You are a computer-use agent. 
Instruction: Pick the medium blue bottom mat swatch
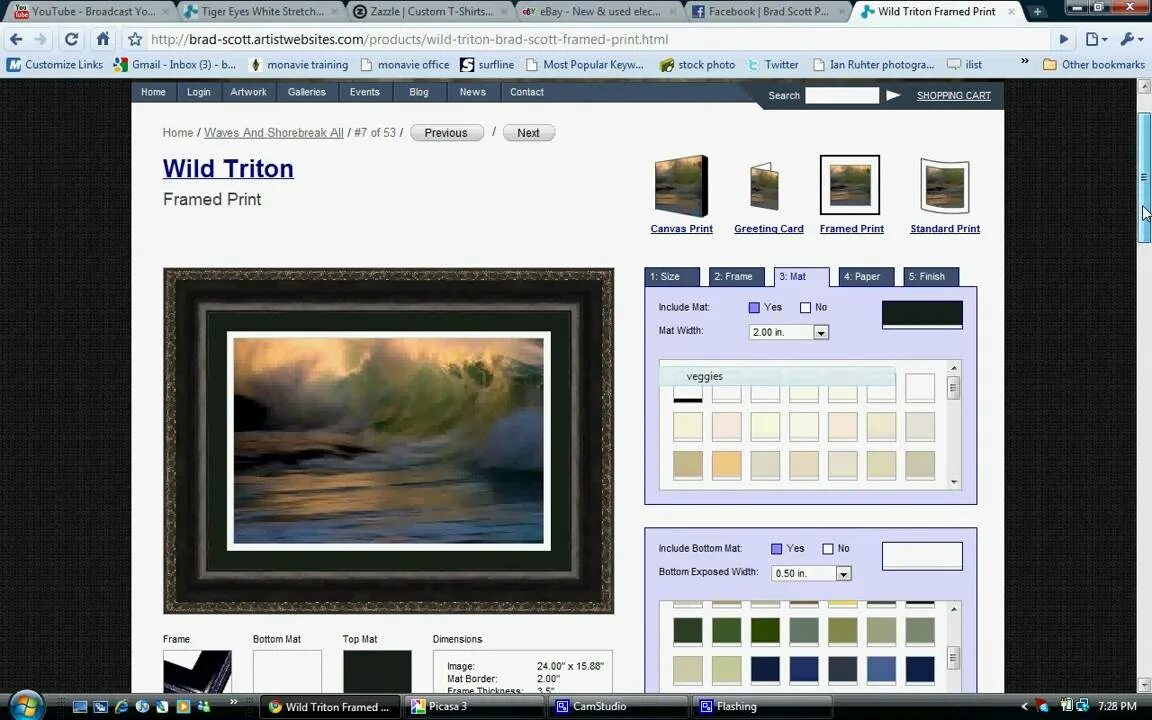tap(881, 670)
